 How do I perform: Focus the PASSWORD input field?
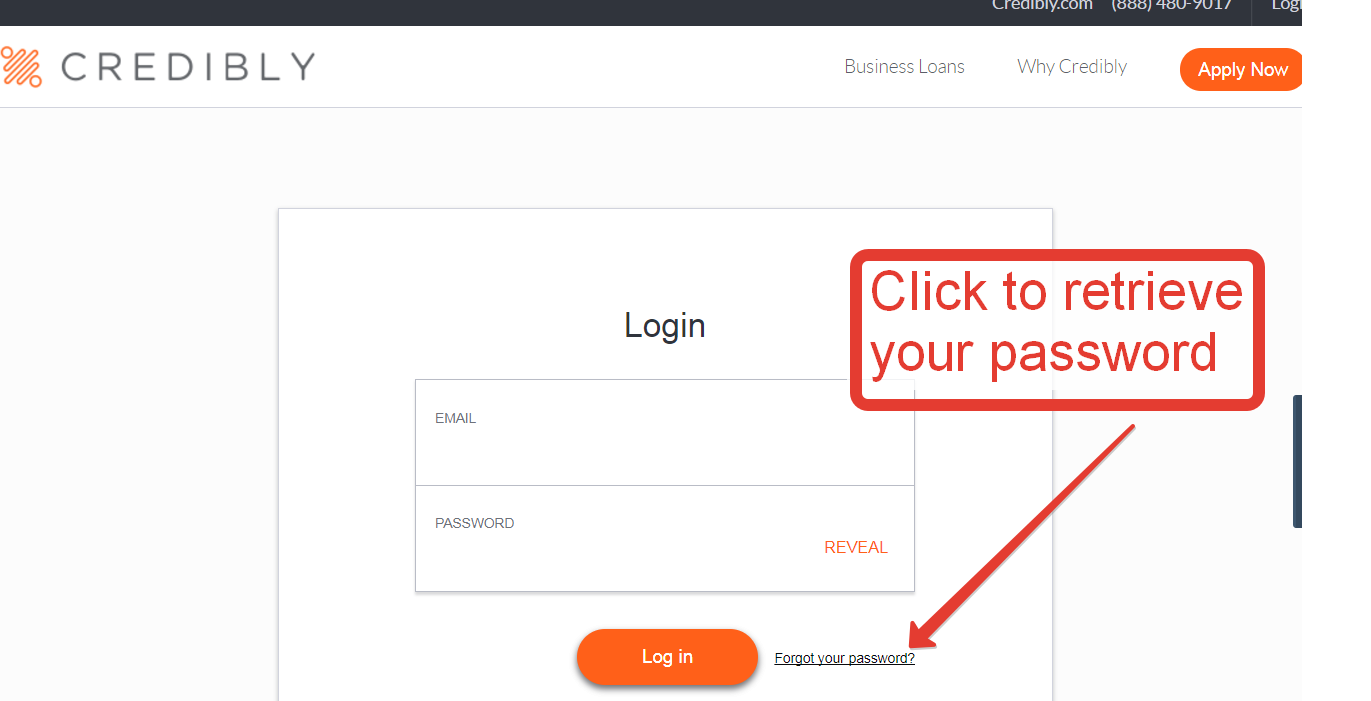[665, 538]
